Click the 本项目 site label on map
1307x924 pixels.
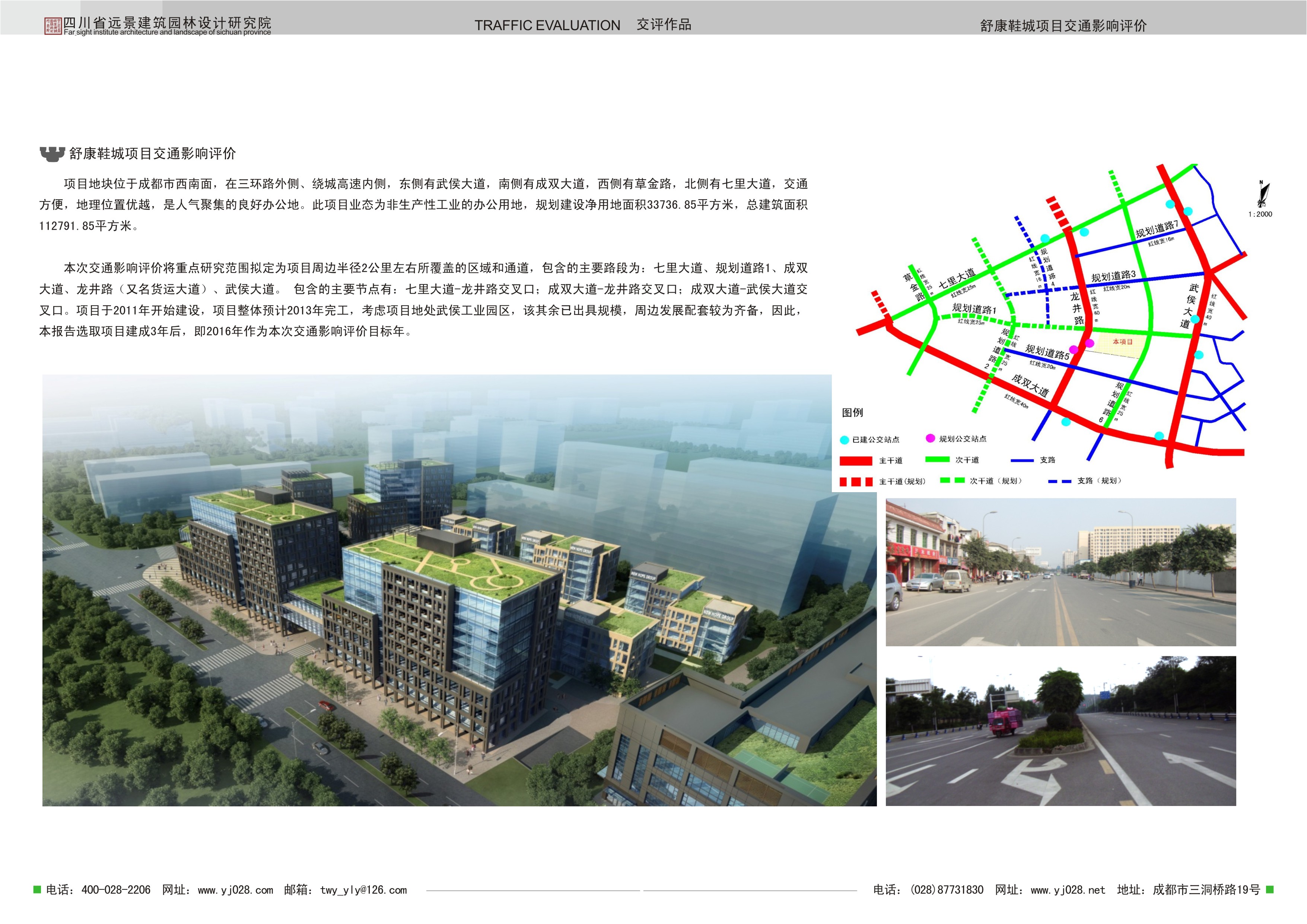click(x=1123, y=341)
